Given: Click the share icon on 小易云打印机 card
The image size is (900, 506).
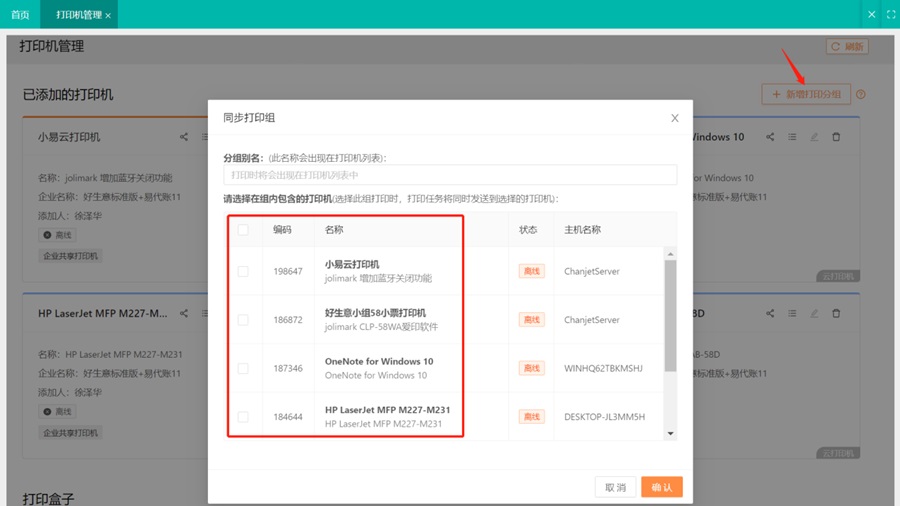Looking at the screenshot, I should click(x=184, y=137).
